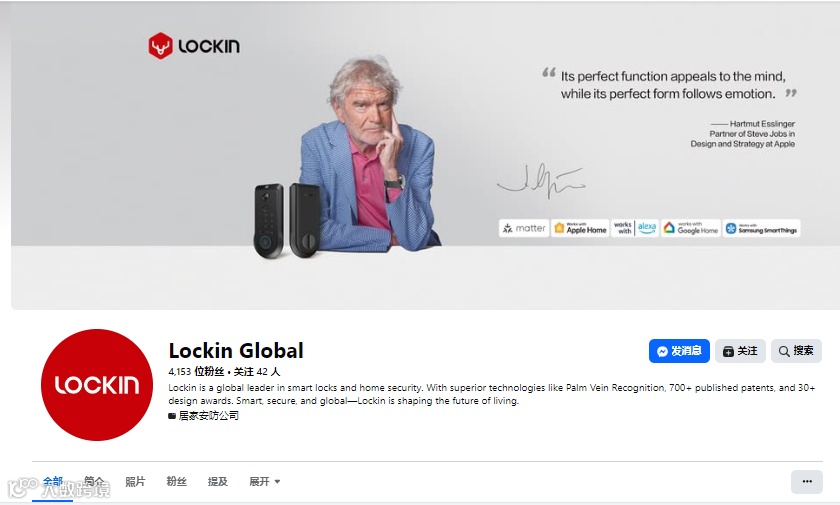The height and width of the screenshot is (505, 840).
Task: Click the matter compatibility badge
Action: click(524, 228)
